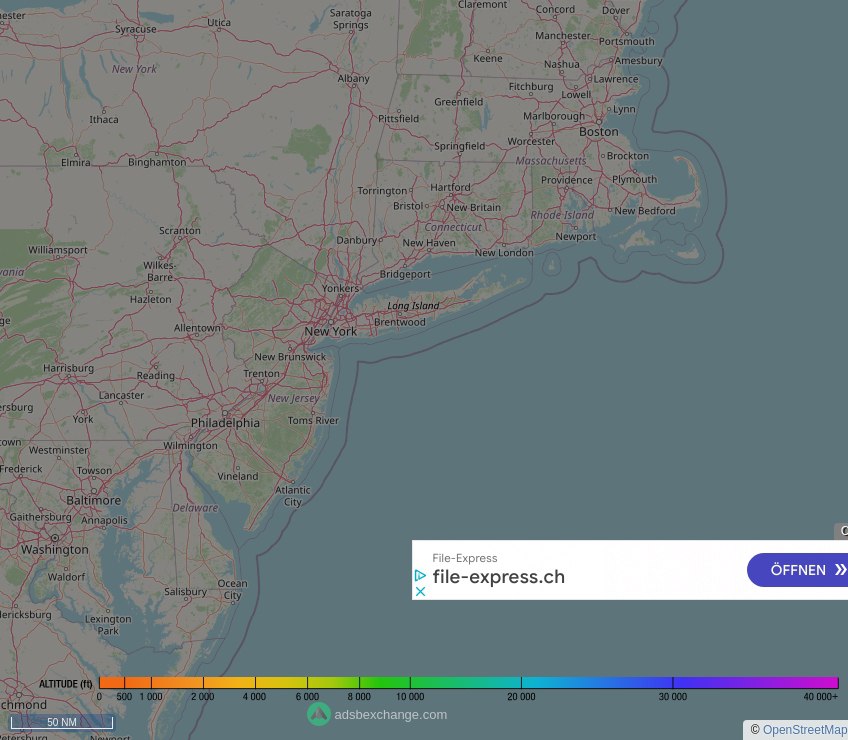Viewport: 848px width, 740px height.
Task: Click the Boston label on the map
Action: point(599,131)
